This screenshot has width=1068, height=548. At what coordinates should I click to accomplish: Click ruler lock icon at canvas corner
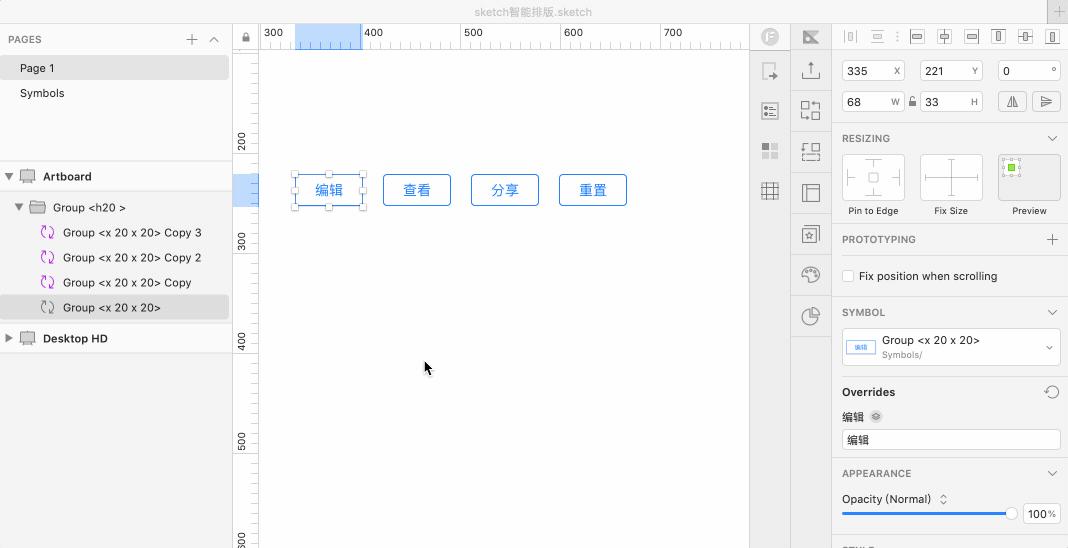[246, 37]
